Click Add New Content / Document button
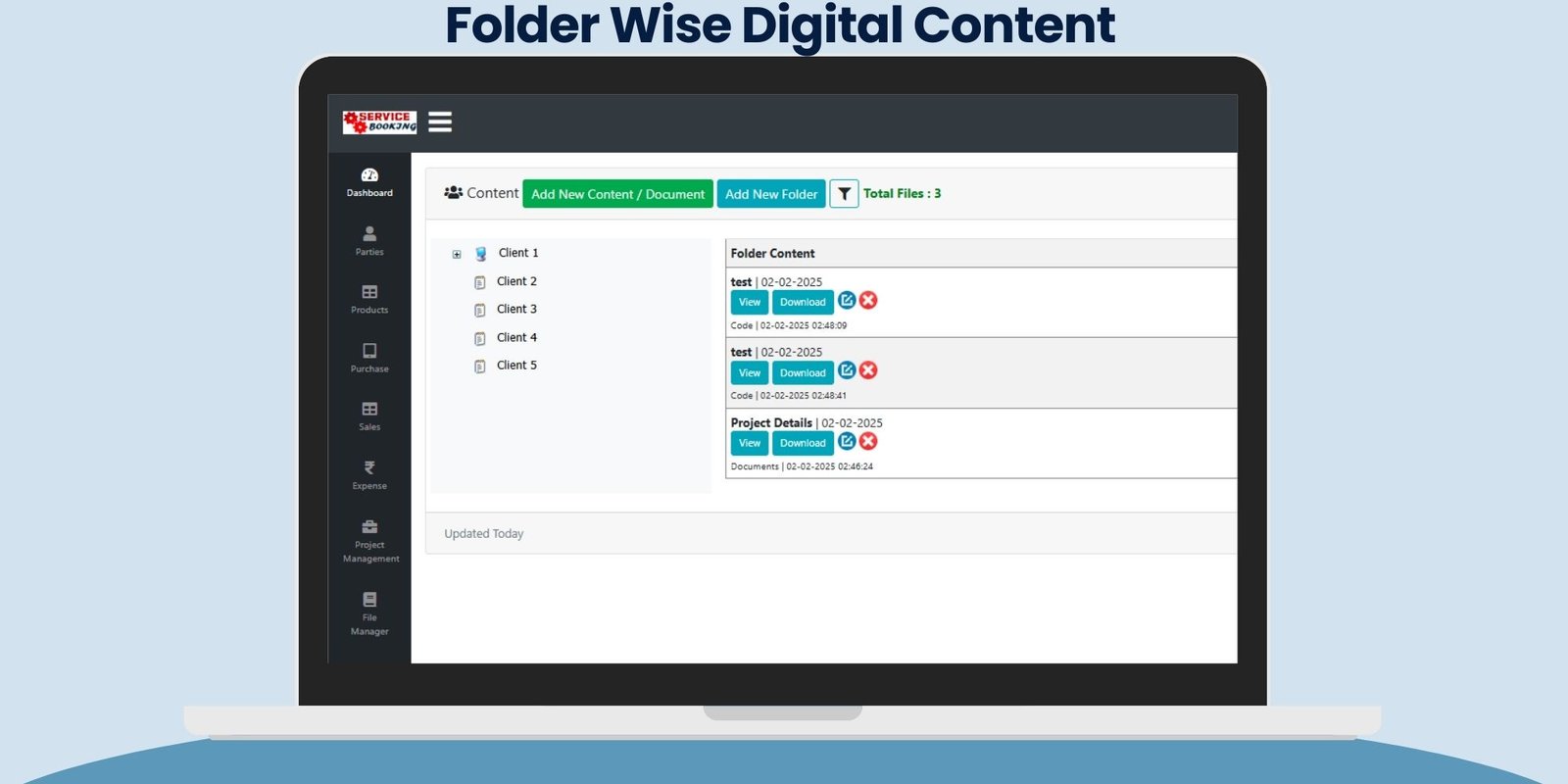Viewport: 1568px width, 784px height. (x=617, y=194)
